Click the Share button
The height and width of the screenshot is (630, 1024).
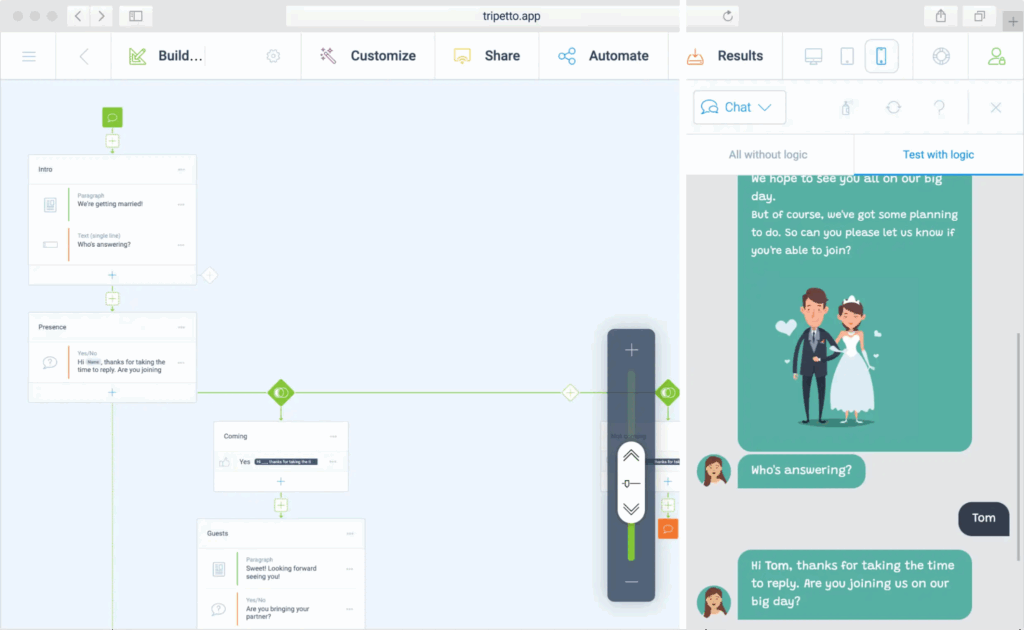click(487, 57)
